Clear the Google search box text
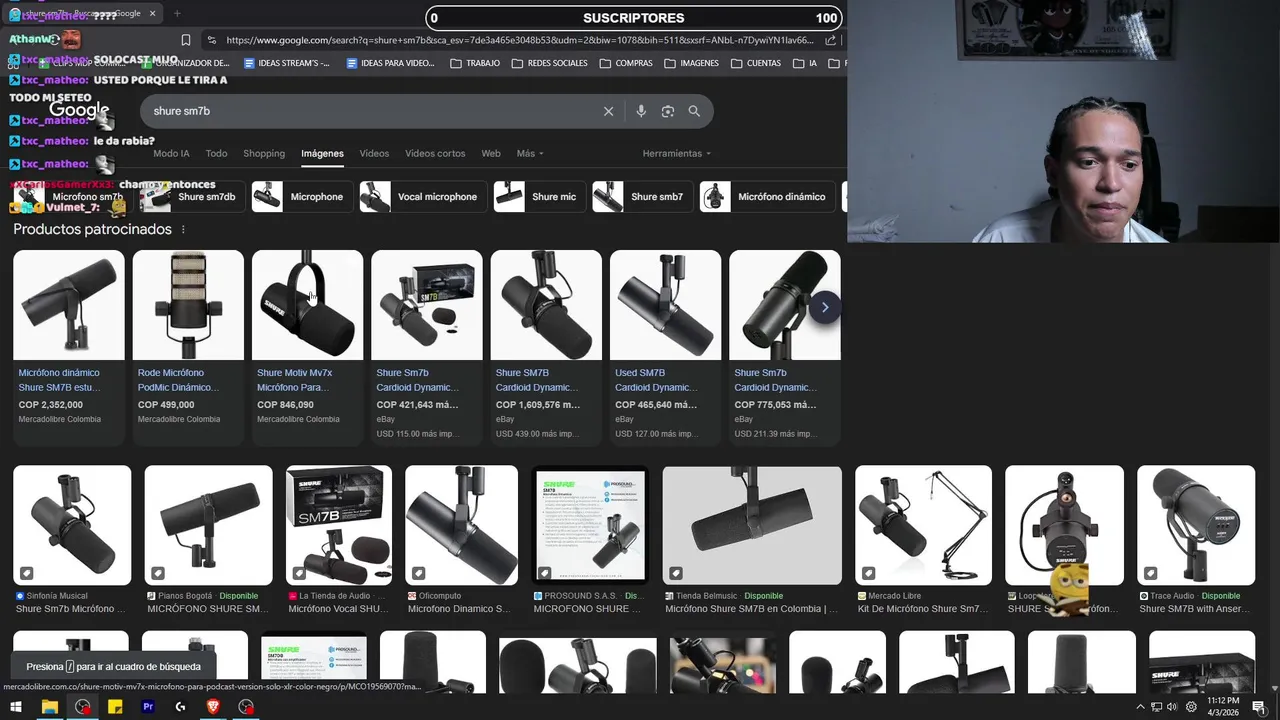Screen dimensions: 1280x720 [x=608, y=111]
